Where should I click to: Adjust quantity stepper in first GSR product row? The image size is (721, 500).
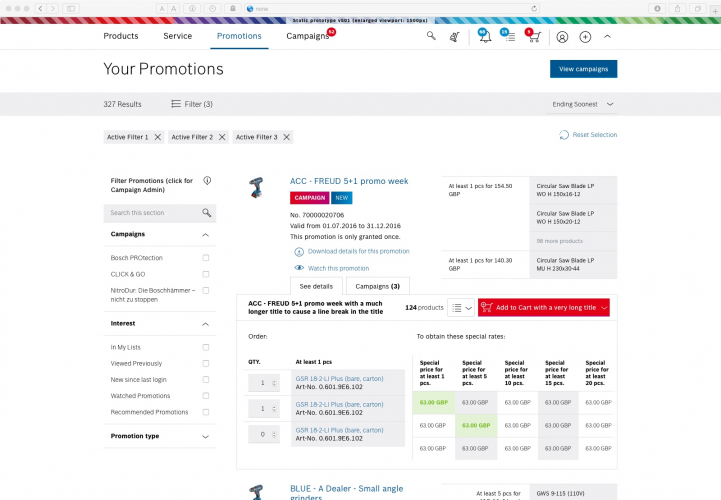274,383
